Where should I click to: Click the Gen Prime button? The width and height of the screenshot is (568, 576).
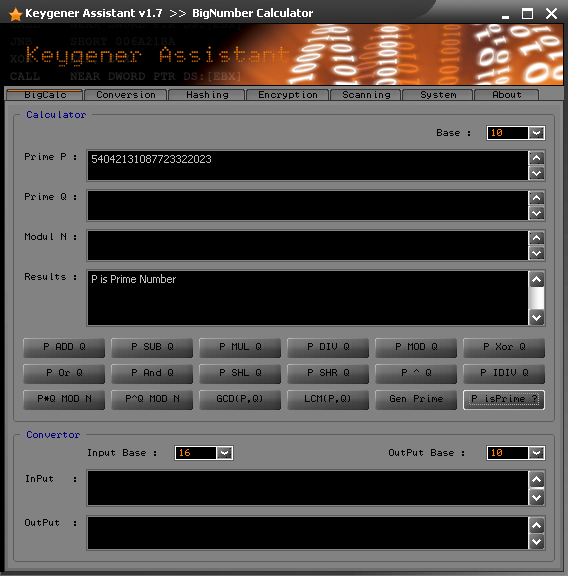416,399
